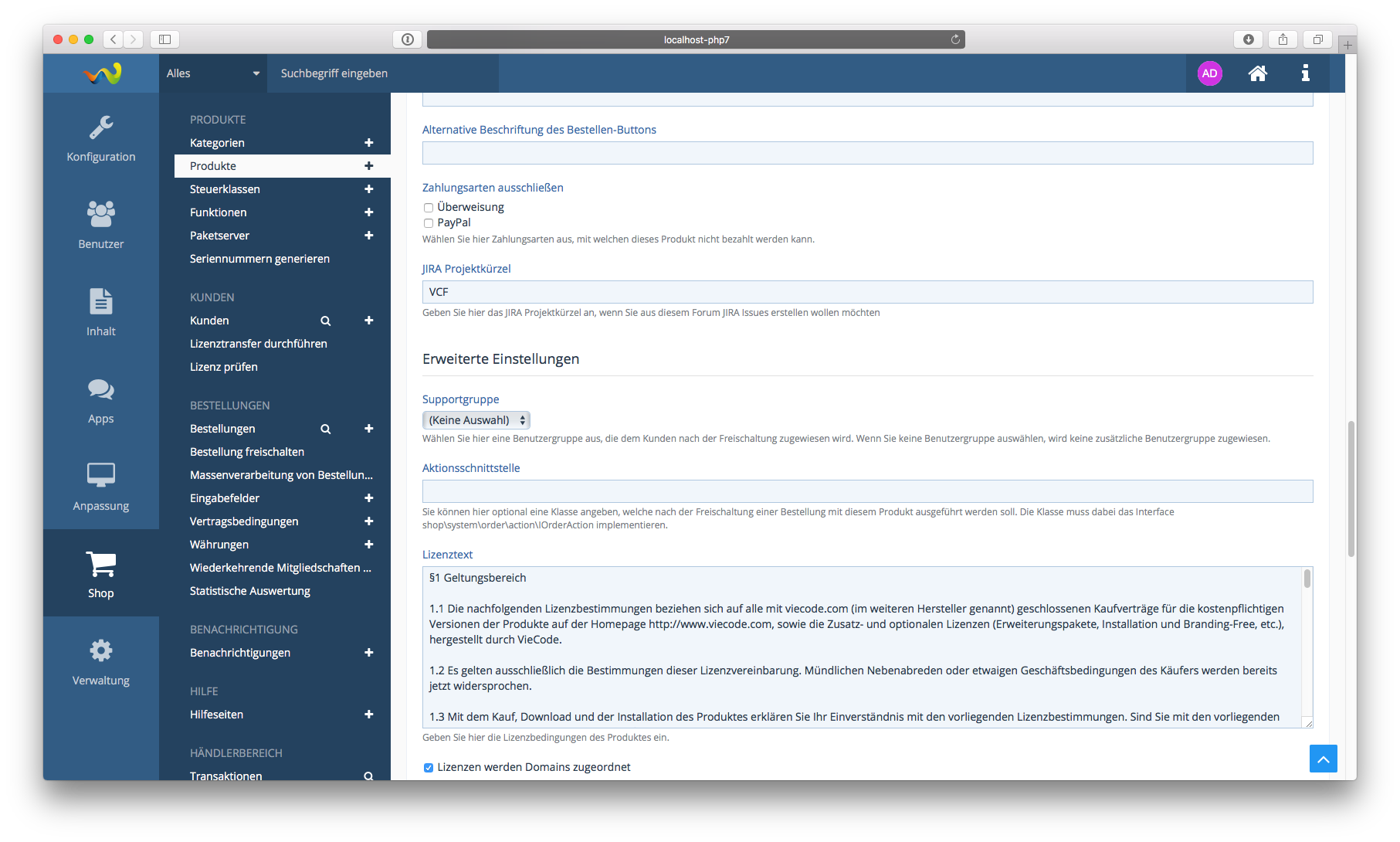Click the plus icon beside Kategorien
The image size is (1400, 842).
(x=369, y=143)
